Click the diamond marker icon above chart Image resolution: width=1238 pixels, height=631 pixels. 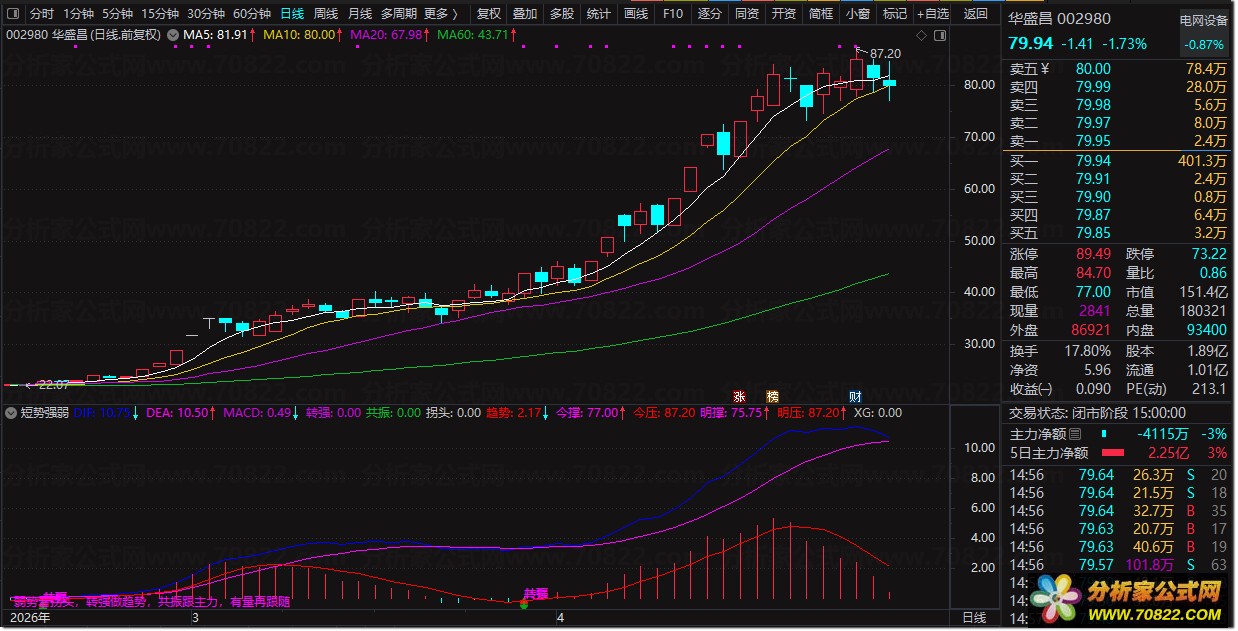pos(921,35)
